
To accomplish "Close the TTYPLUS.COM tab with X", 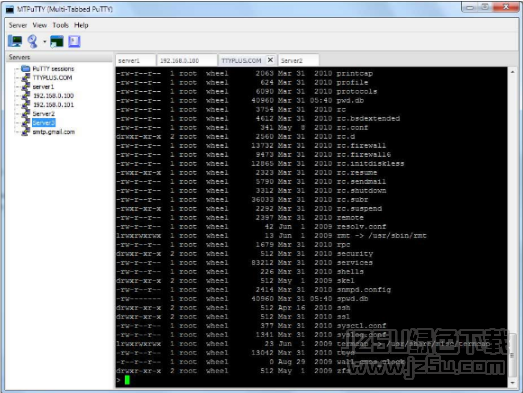I will tap(271, 60).
